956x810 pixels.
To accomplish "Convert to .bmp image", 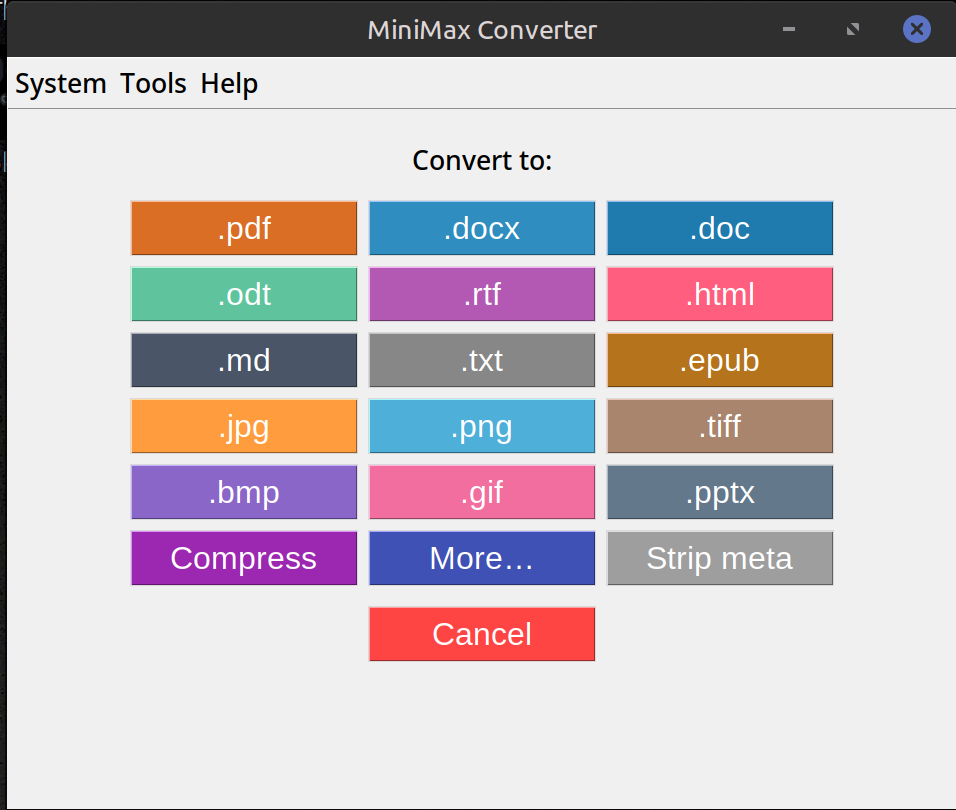I will 244,492.
